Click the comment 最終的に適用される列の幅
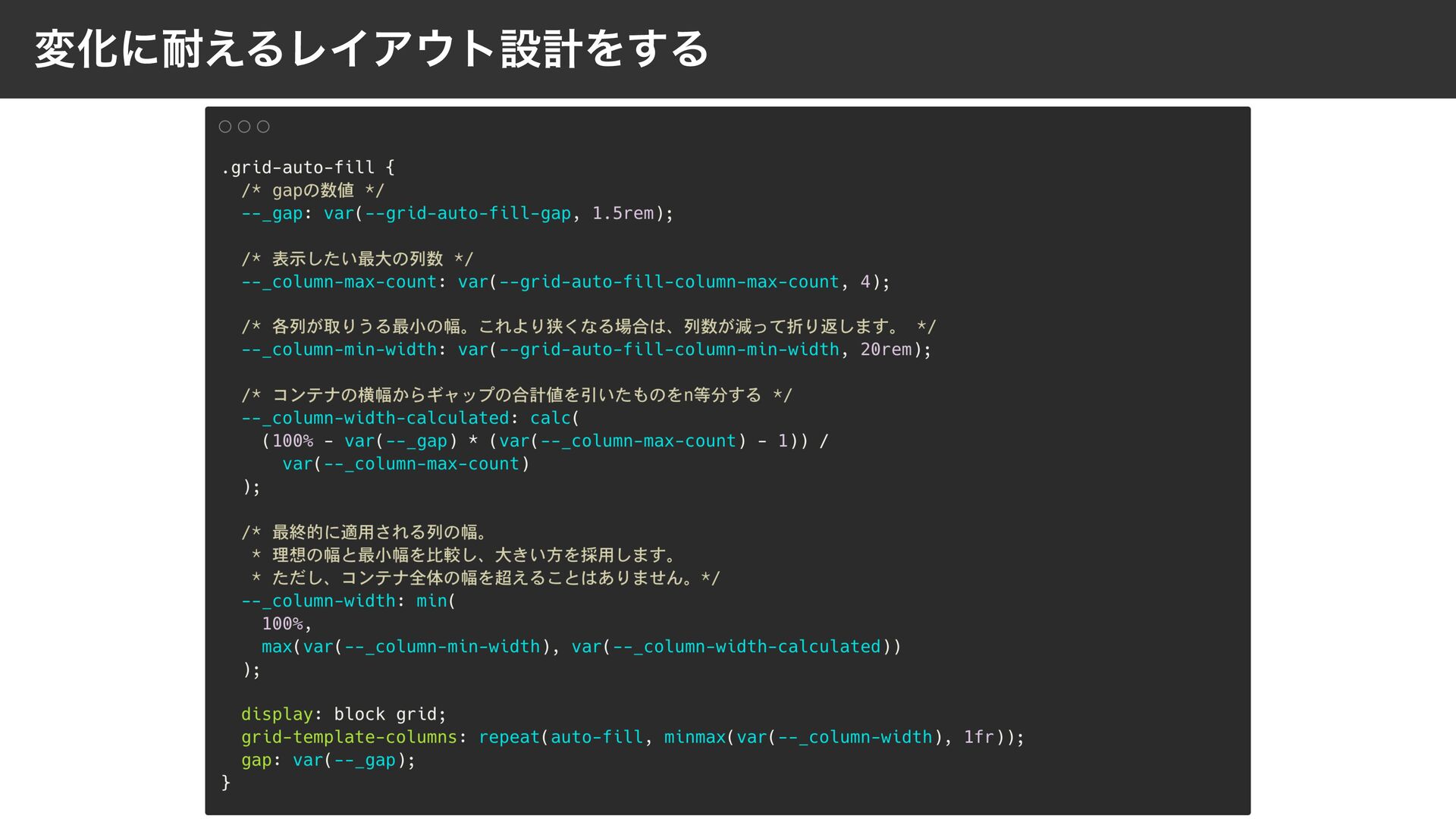Screen dimensions: 1456x819 click(x=375, y=532)
